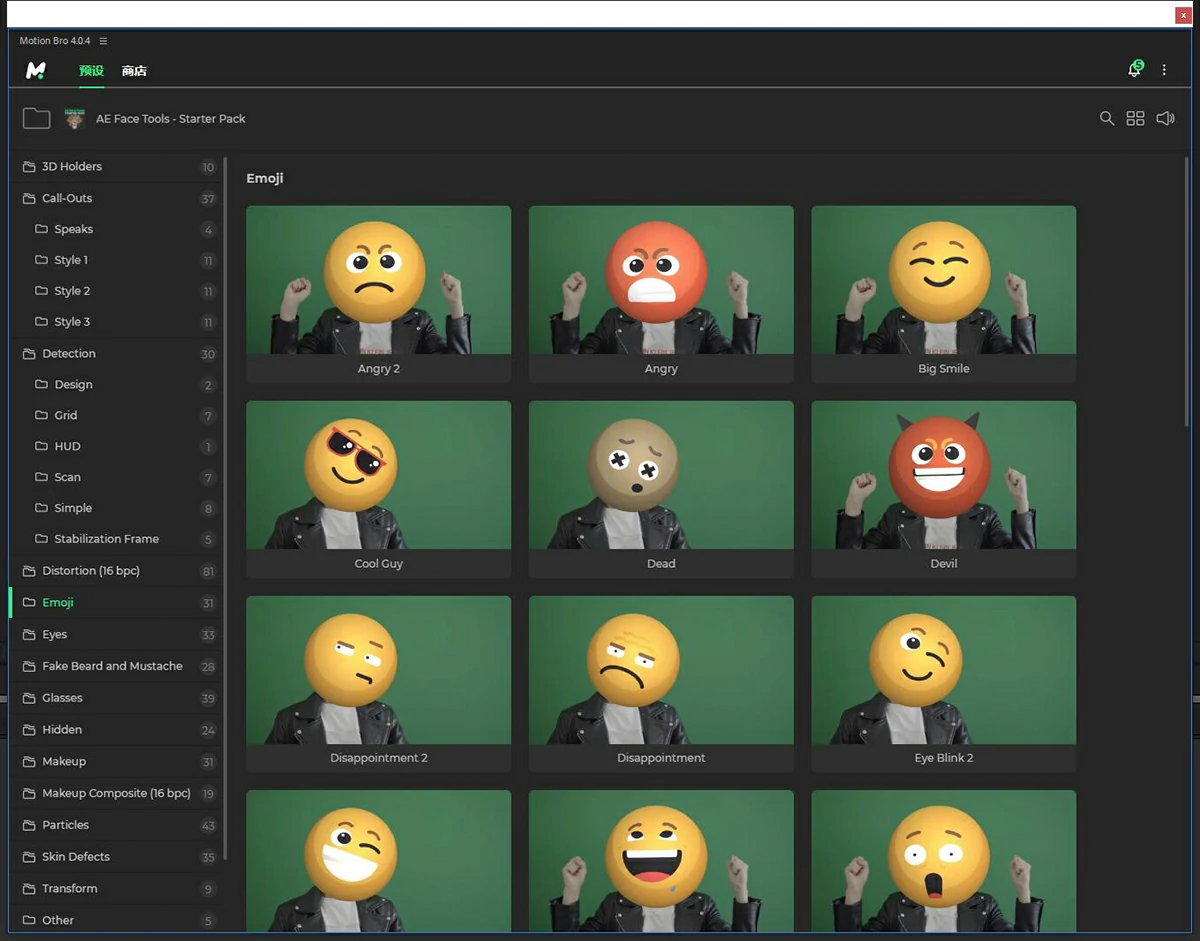Select the laughing open-mouth emoji preset
The width and height of the screenshot is (1200, 941).
[x=661, y=861]
